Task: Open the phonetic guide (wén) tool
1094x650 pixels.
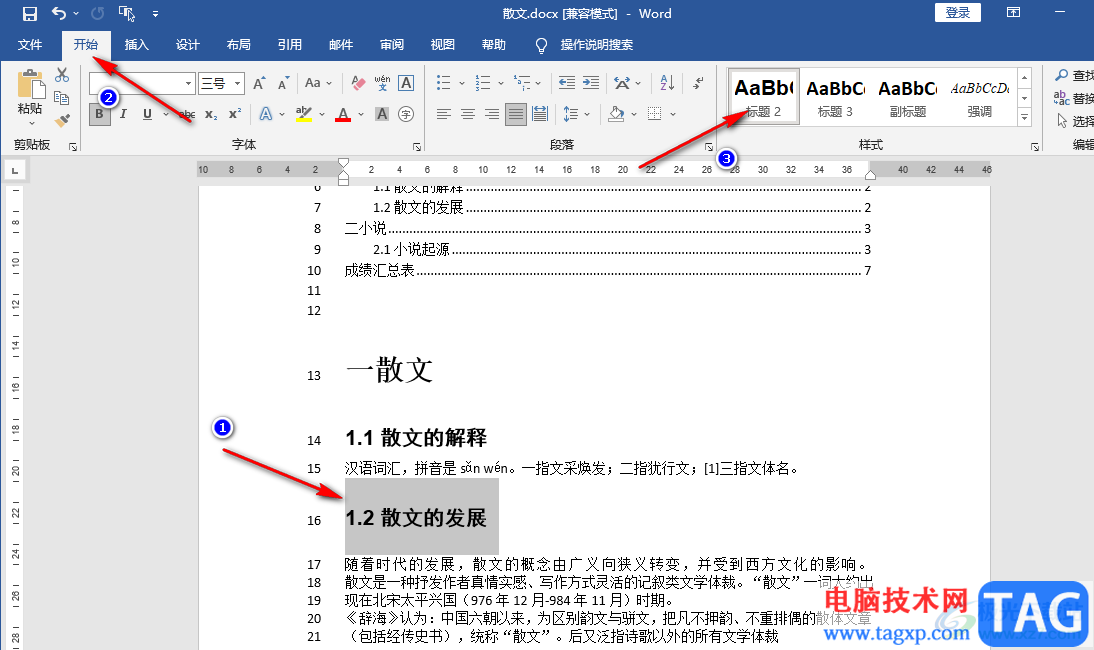Action: coord(382,83)
